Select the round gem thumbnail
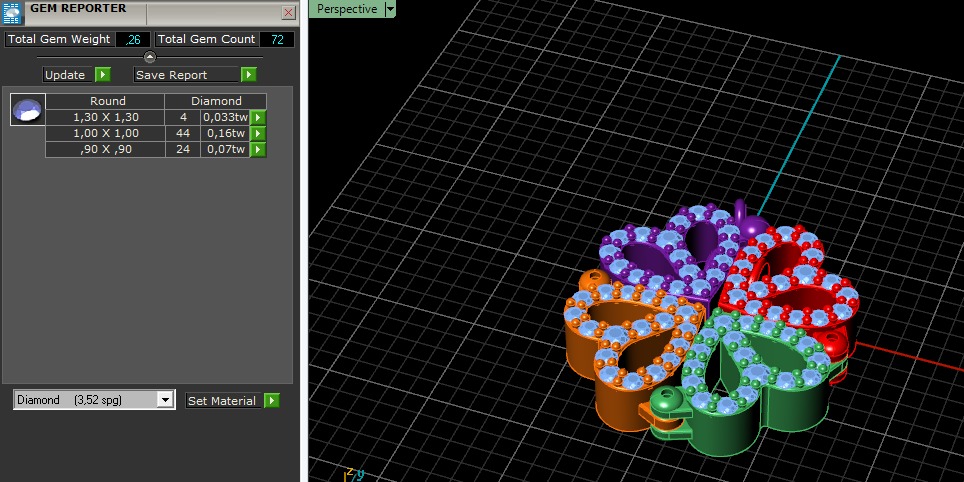Screen dimensions: 964x482 point(28,110)
